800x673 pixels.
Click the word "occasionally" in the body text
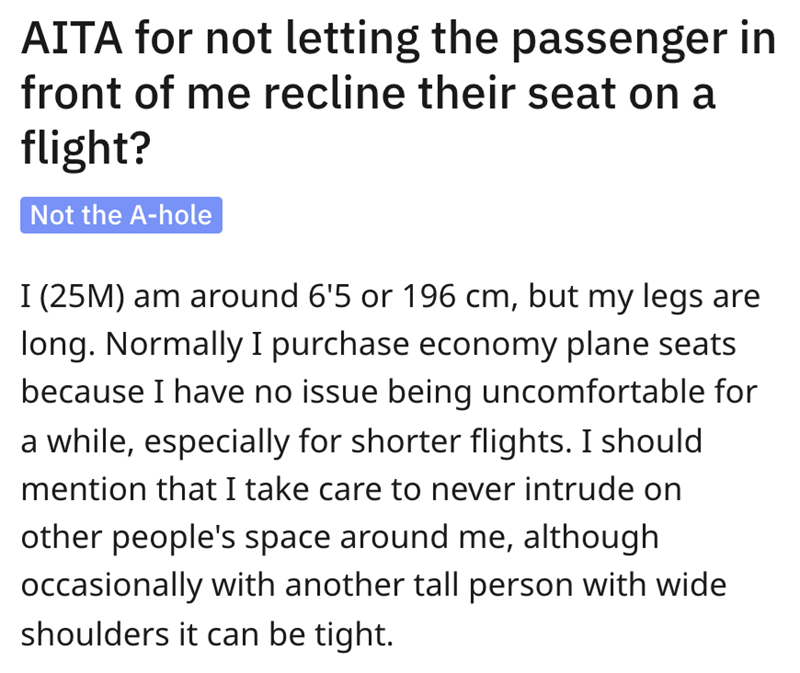(x=111, y=585)
